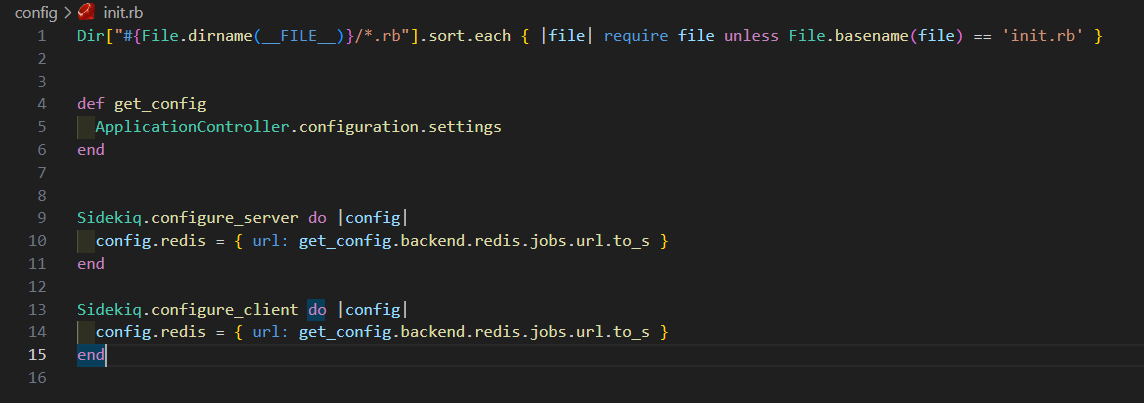Click line number 4 in gutter
The width and height of the screenshot is (1144, 403).
pyautogui.click(x=41, y=104)
